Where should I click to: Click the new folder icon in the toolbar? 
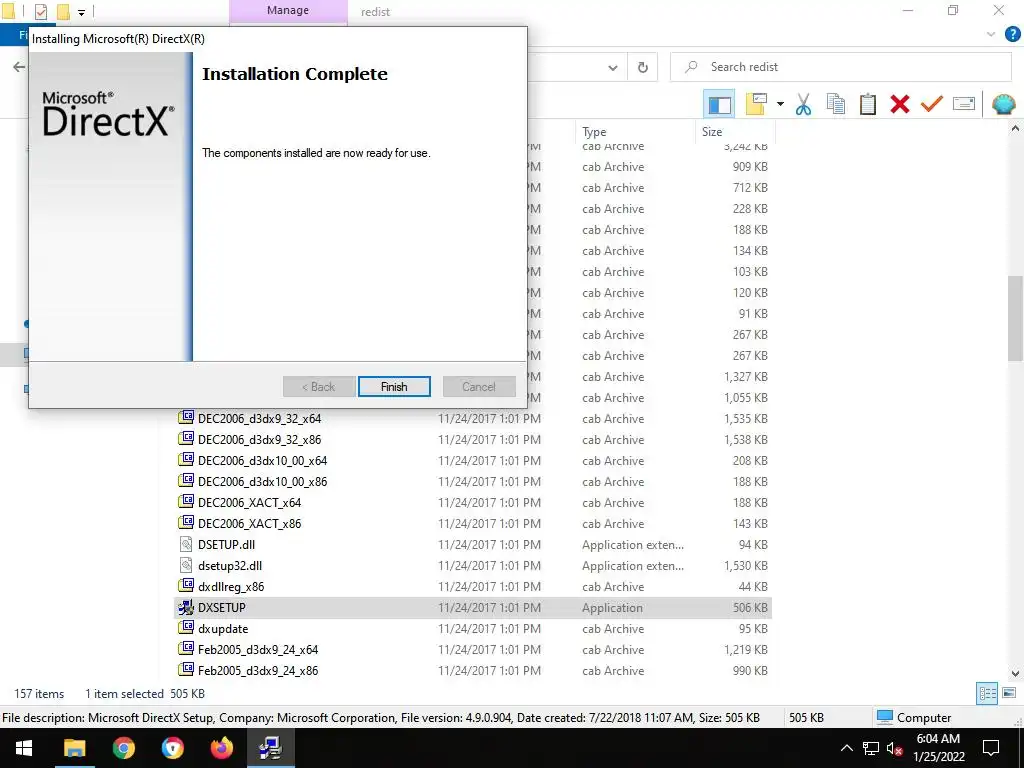[x=756, y=104]
